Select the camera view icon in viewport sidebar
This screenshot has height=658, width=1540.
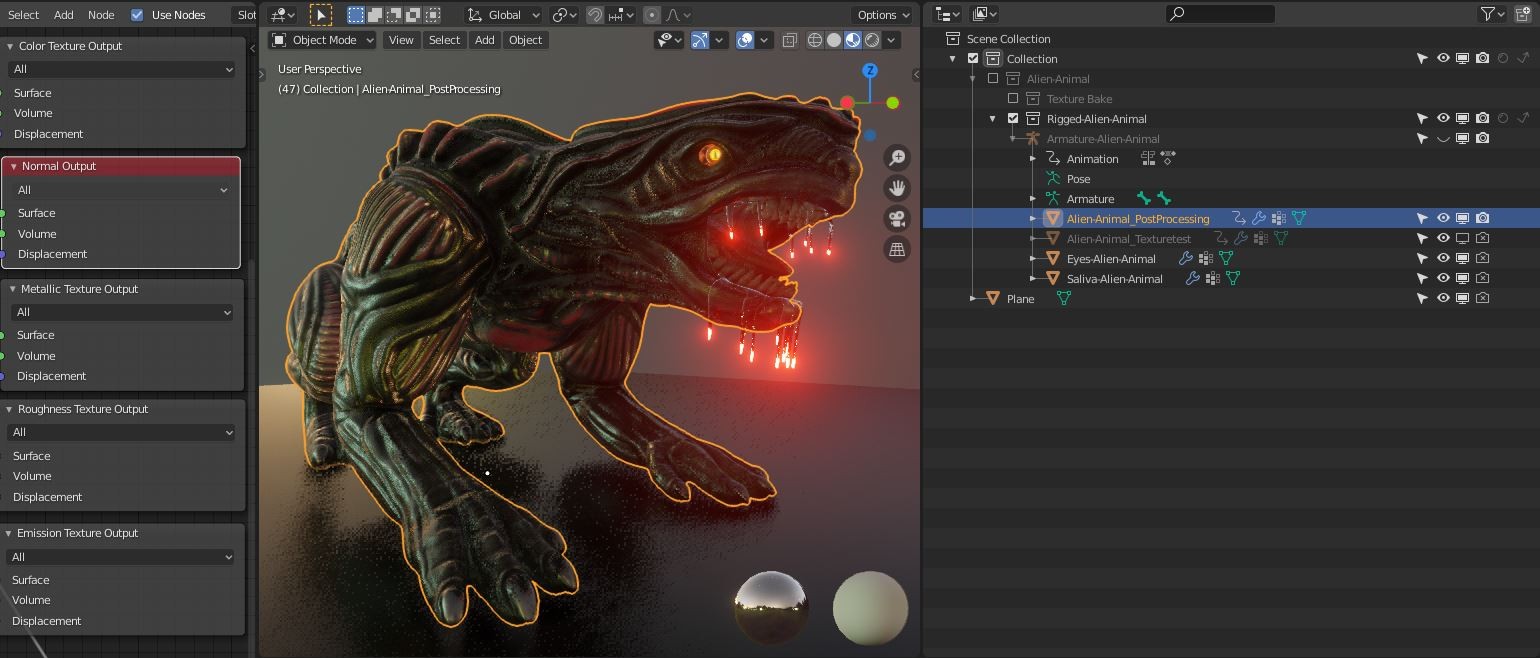pos(897,219)
